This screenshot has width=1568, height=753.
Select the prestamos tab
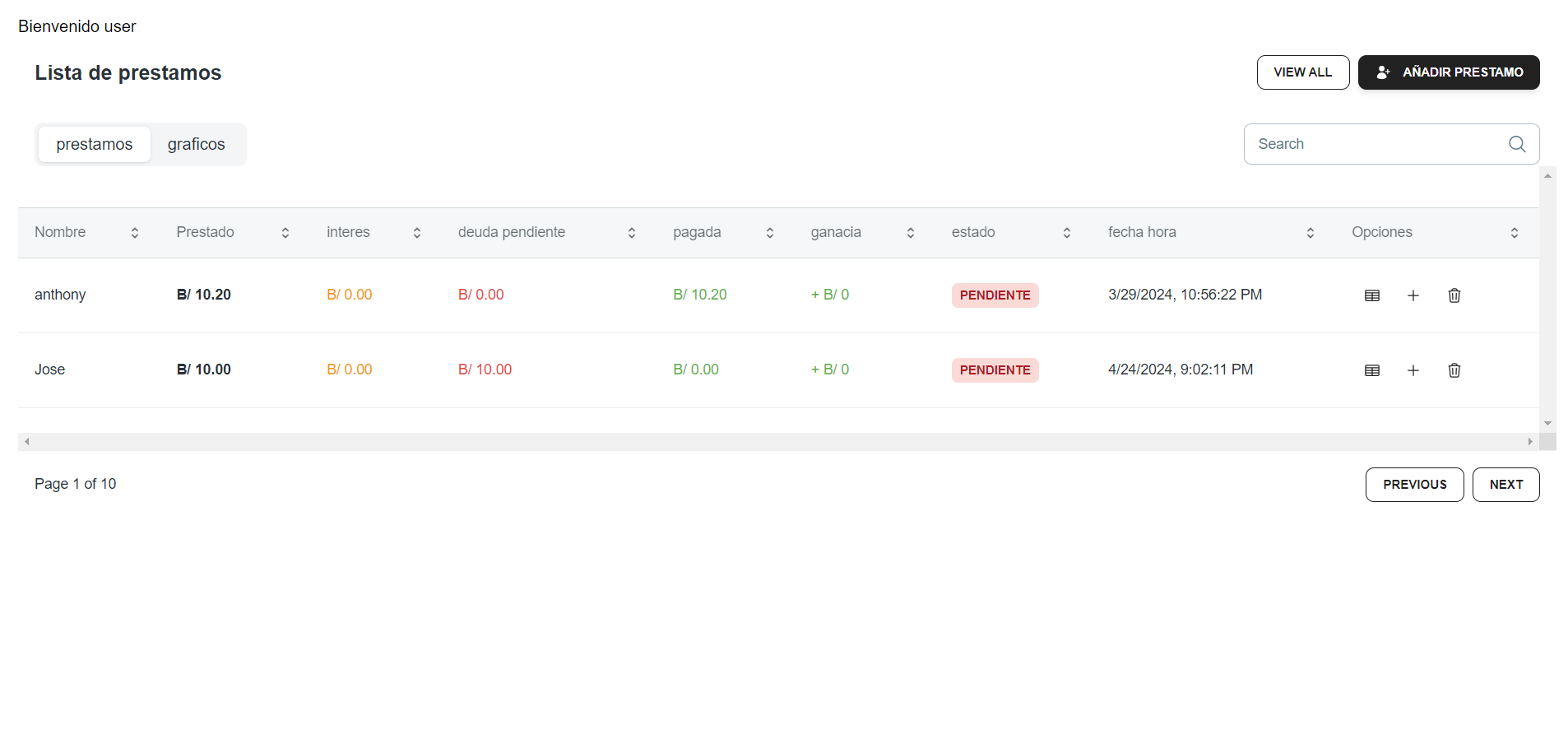(x=94, y=144)
